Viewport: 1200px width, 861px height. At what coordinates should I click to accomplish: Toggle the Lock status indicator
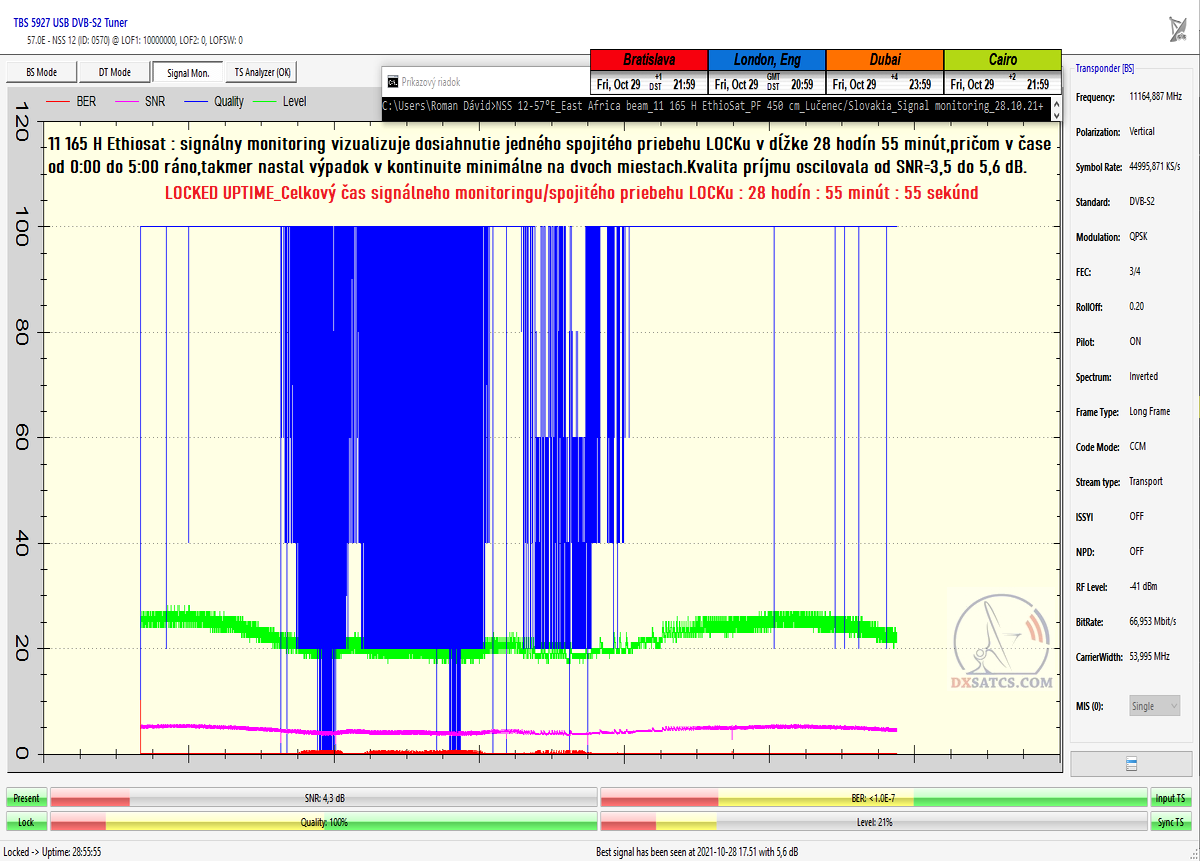pos(26,822)
